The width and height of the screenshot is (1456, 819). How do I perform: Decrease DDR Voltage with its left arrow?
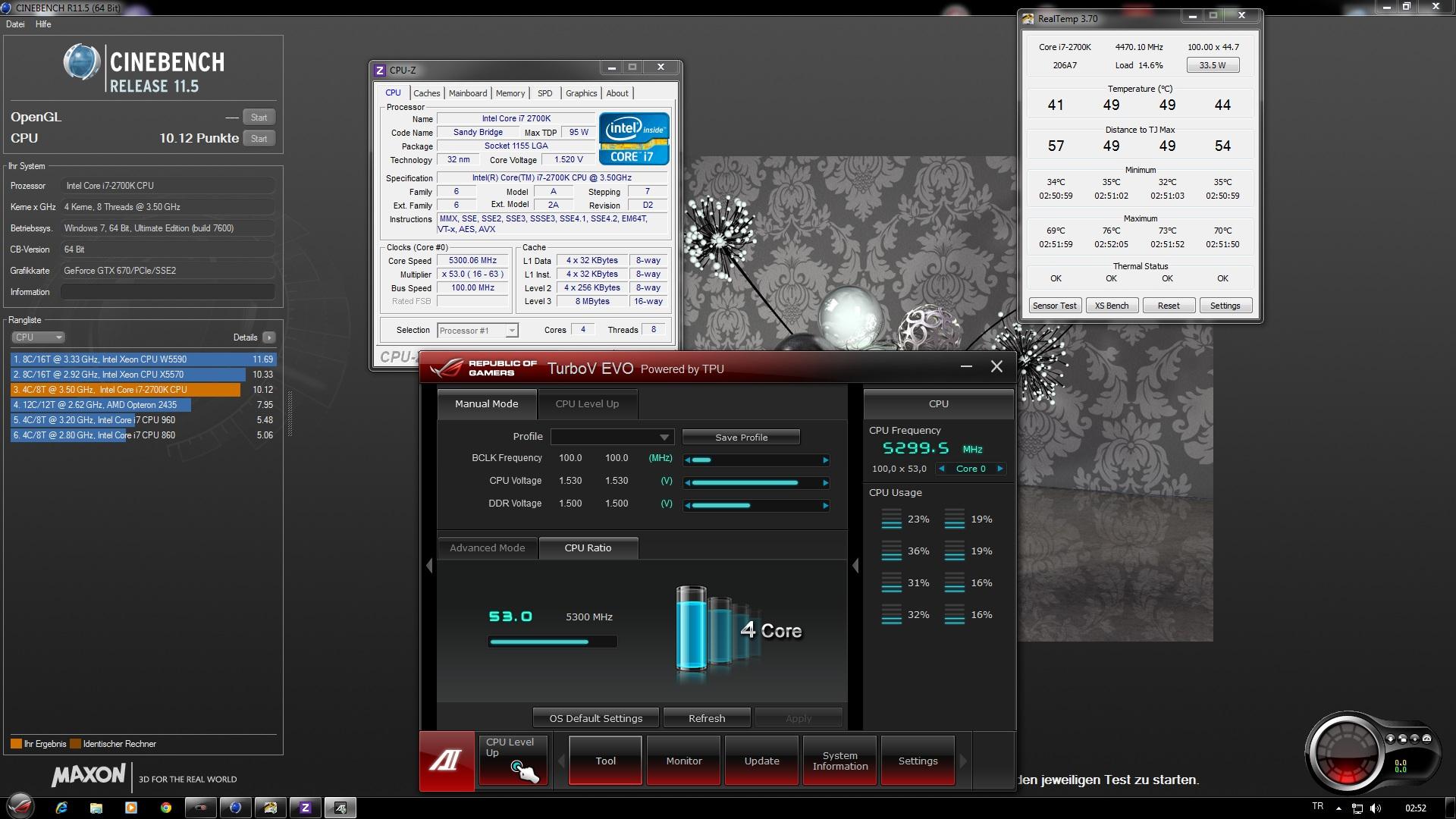[x=687, y=505]
